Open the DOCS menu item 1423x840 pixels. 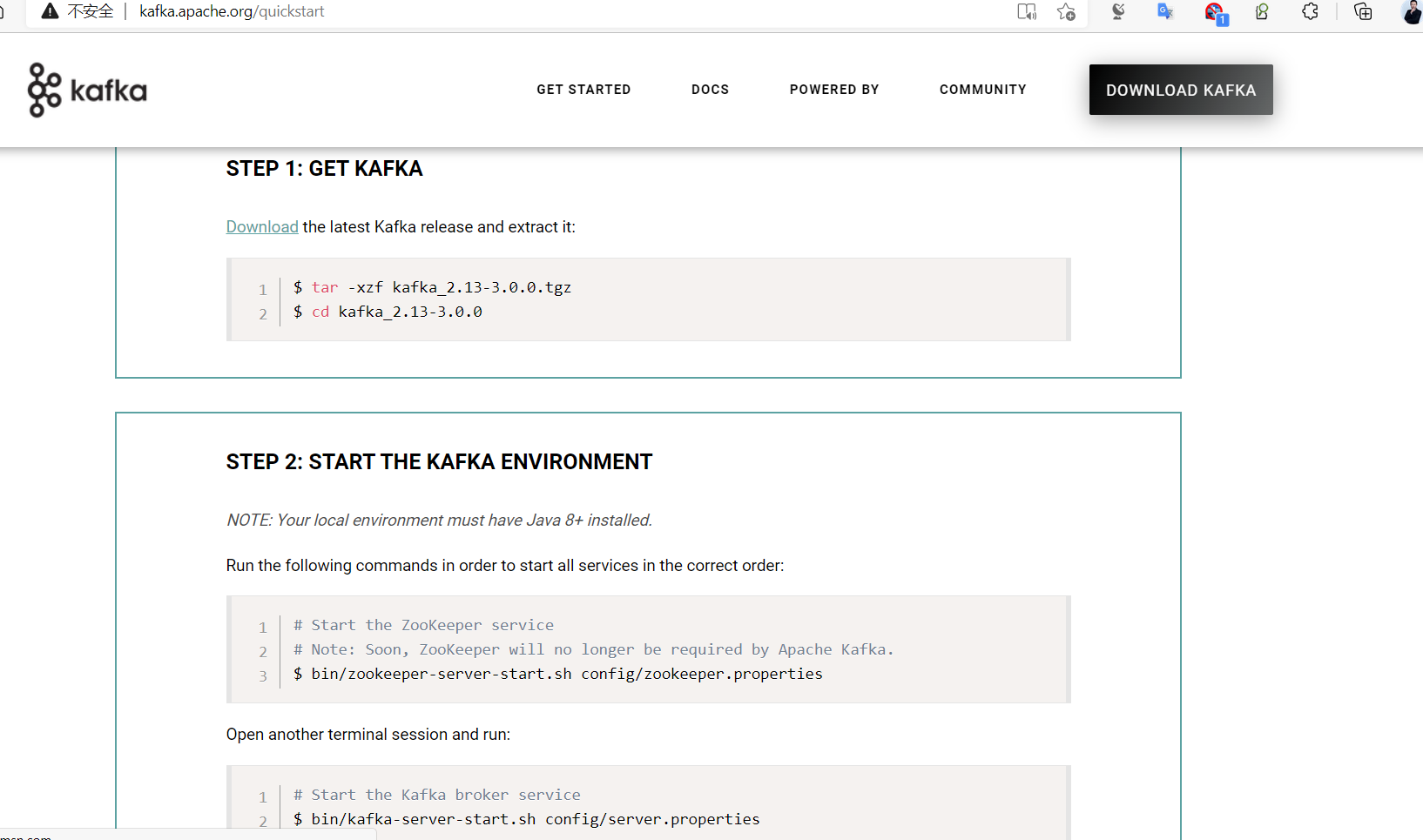click(710, 90)
